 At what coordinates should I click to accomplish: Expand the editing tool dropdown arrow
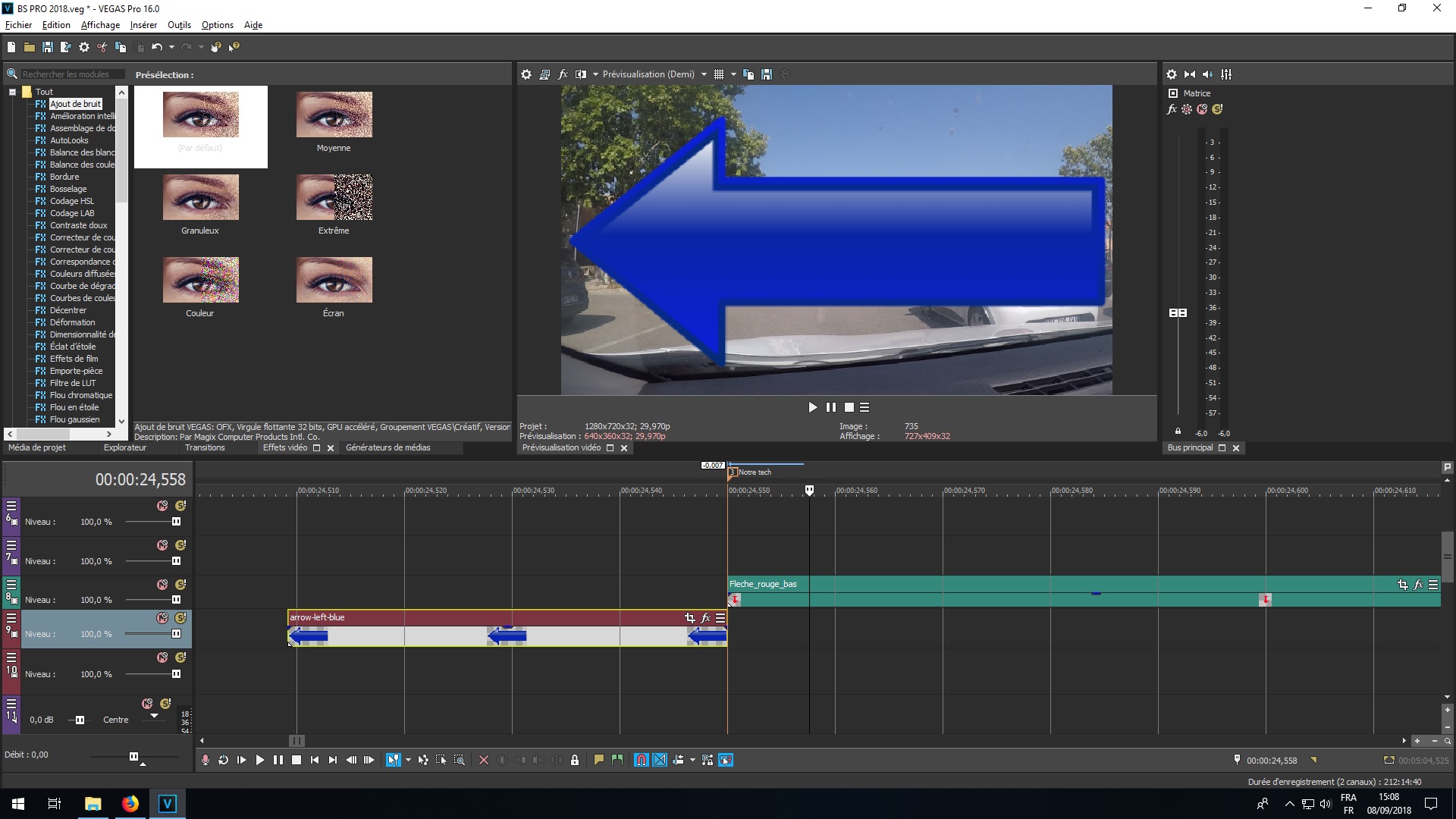click(x=409, y=760)
